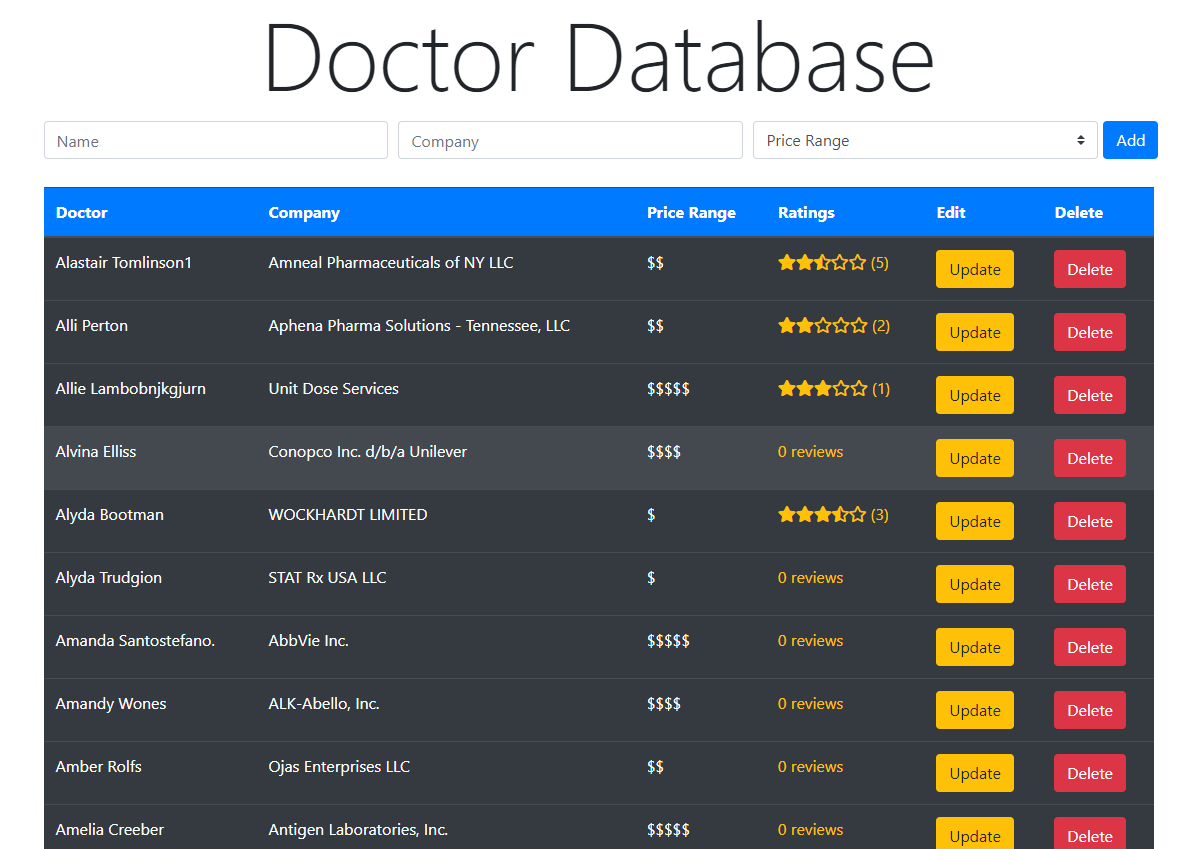This screenshot has height=849, width=1197.
Task: Open the Price Range dropdown
Action: tap(924, 141)
